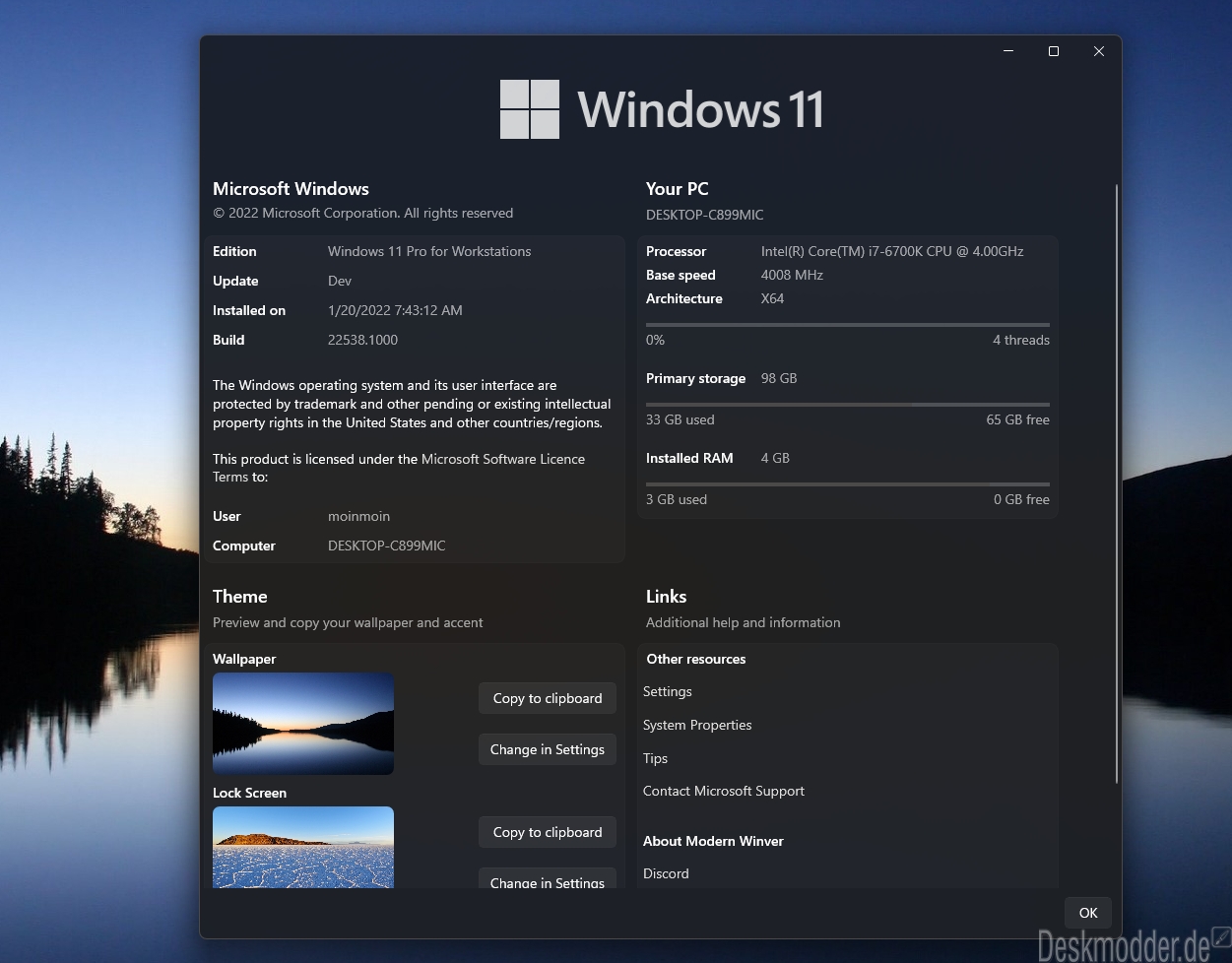
Task: Confirm with the OK button
Action: click(1088, 913)
